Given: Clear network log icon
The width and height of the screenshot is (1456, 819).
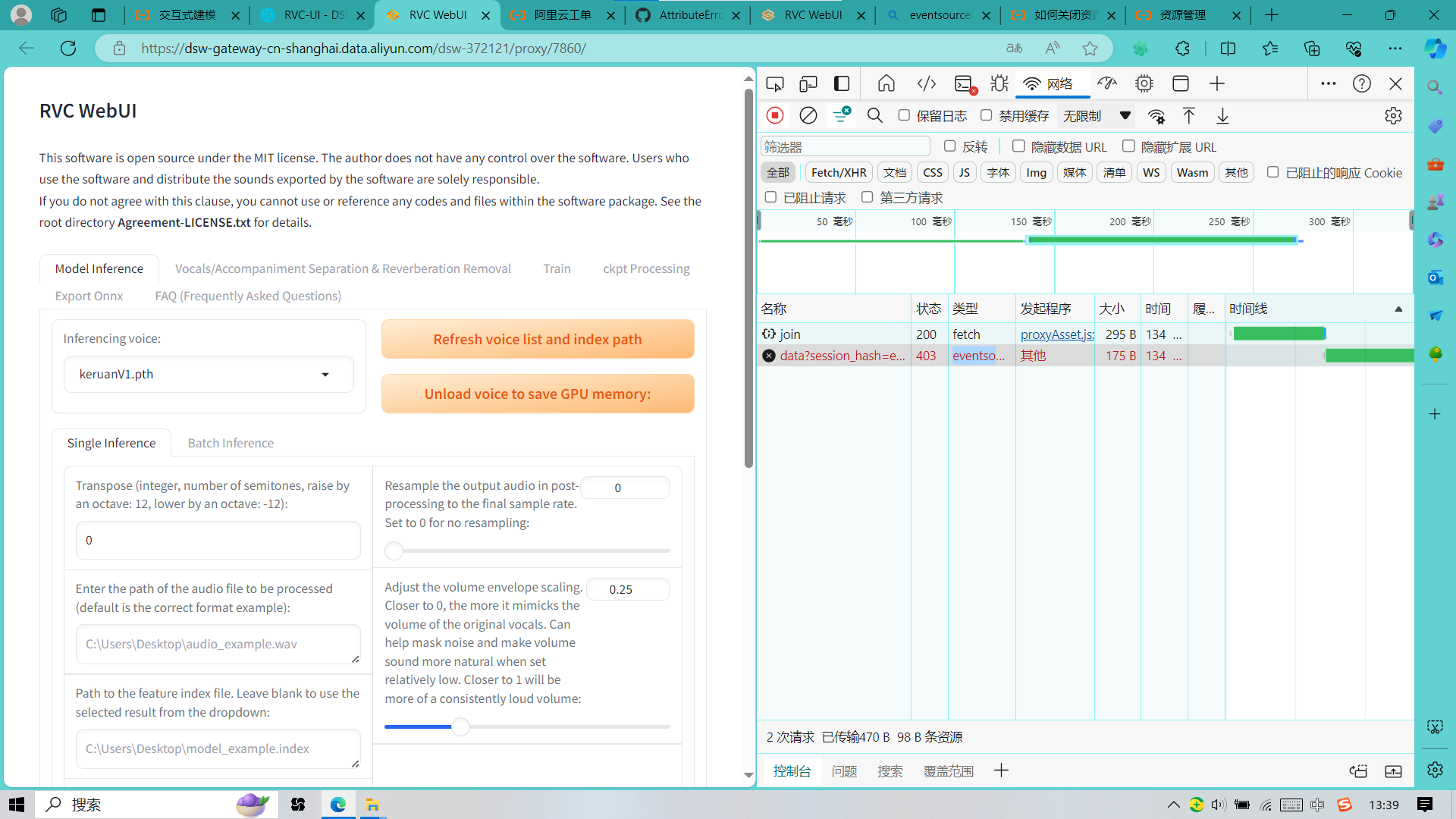Looking at the screenshot, I should pos(808,115).
